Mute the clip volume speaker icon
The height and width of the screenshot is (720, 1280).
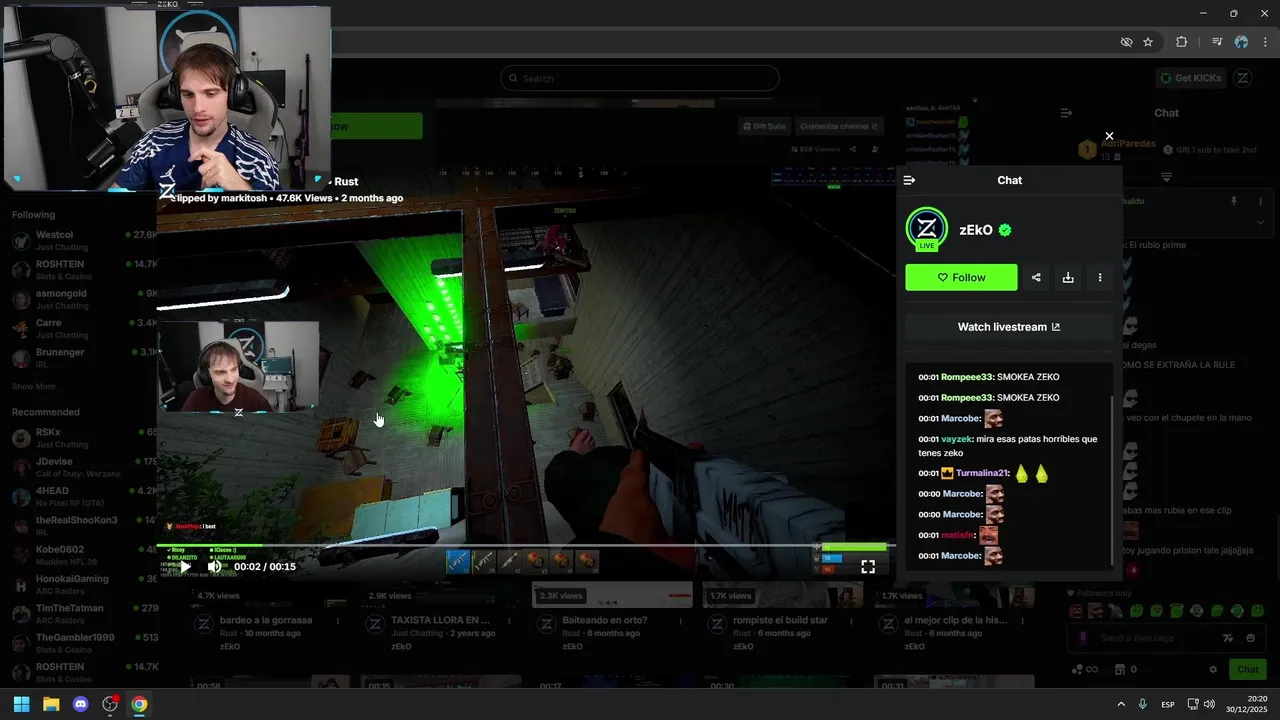(214, 566)
